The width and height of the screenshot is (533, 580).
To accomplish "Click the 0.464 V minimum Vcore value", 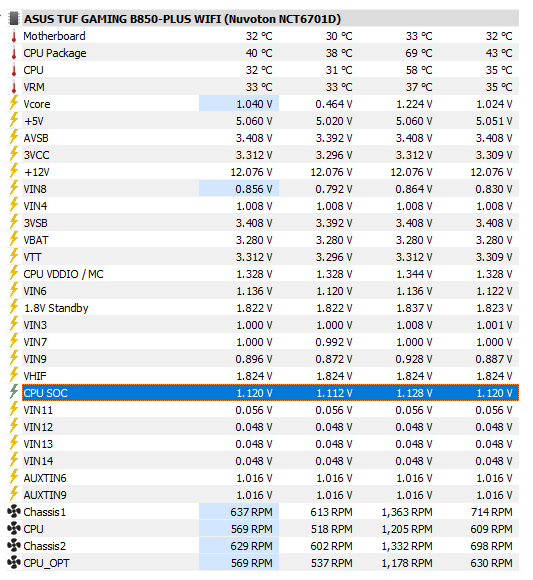I will pos(334,104).
